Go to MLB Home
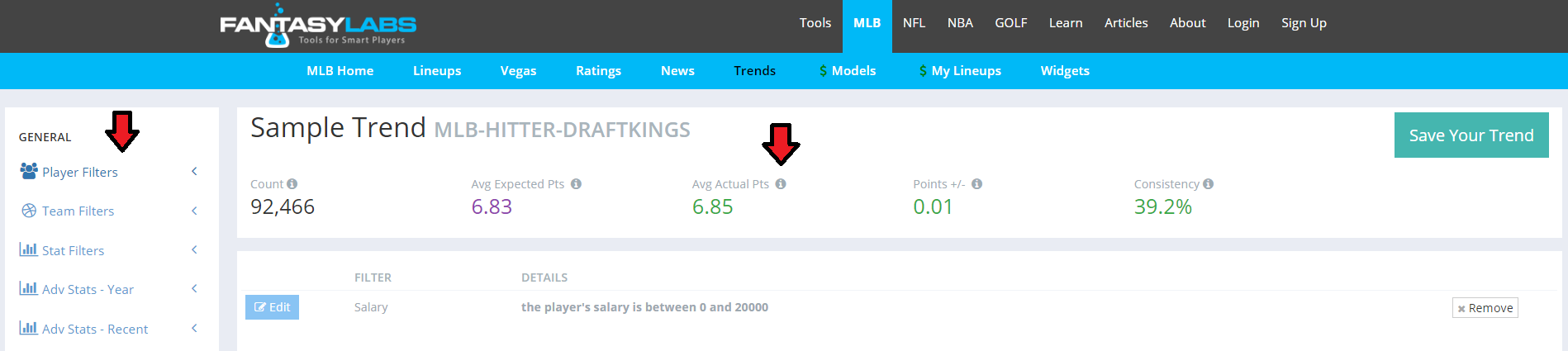 click(x=340, y=71)
